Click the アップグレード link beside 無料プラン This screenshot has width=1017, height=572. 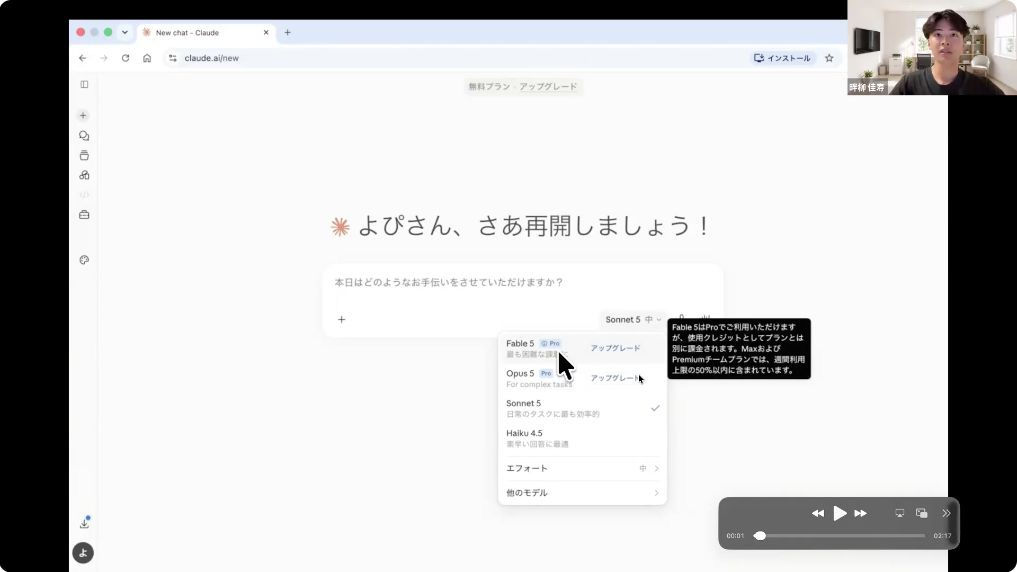click(548, 86)
